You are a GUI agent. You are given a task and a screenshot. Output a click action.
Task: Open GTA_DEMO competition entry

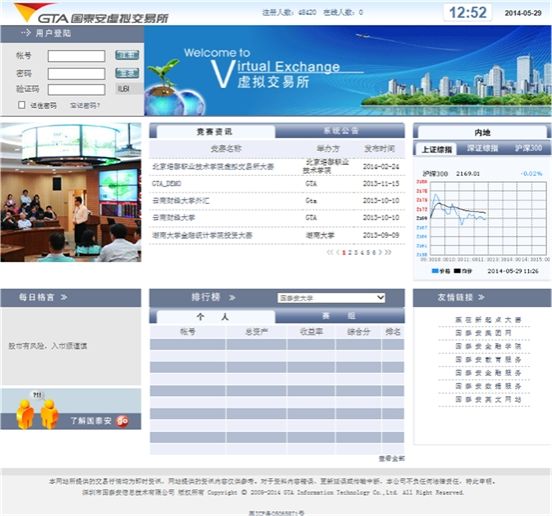coord(167,183)
